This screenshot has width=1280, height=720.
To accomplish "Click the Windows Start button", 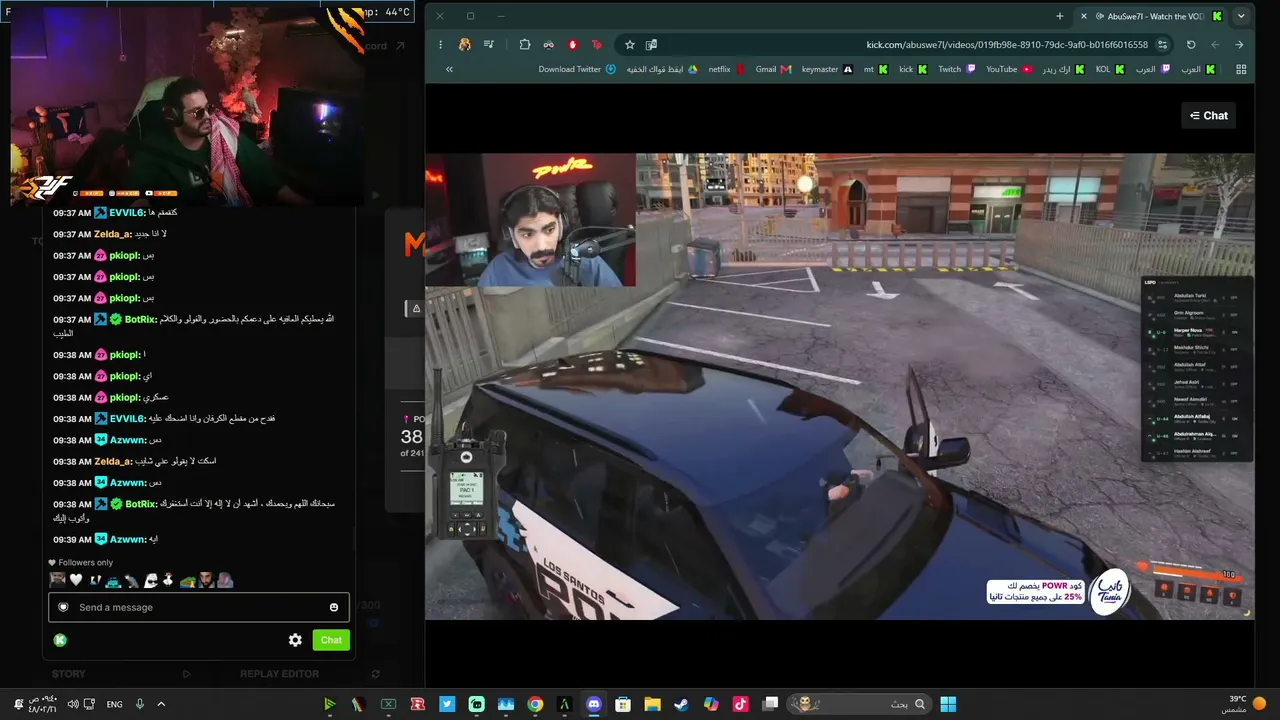I will (948, 704).
